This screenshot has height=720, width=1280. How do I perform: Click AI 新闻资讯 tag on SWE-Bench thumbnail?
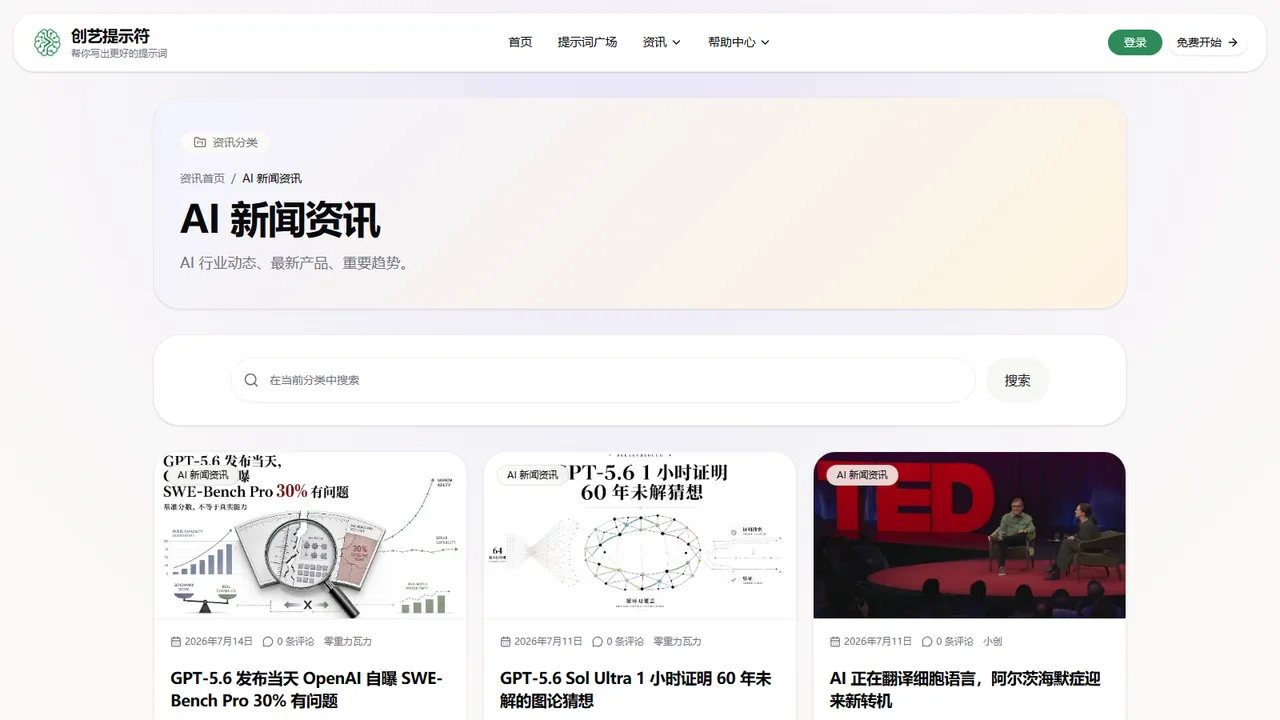point(203,475)
